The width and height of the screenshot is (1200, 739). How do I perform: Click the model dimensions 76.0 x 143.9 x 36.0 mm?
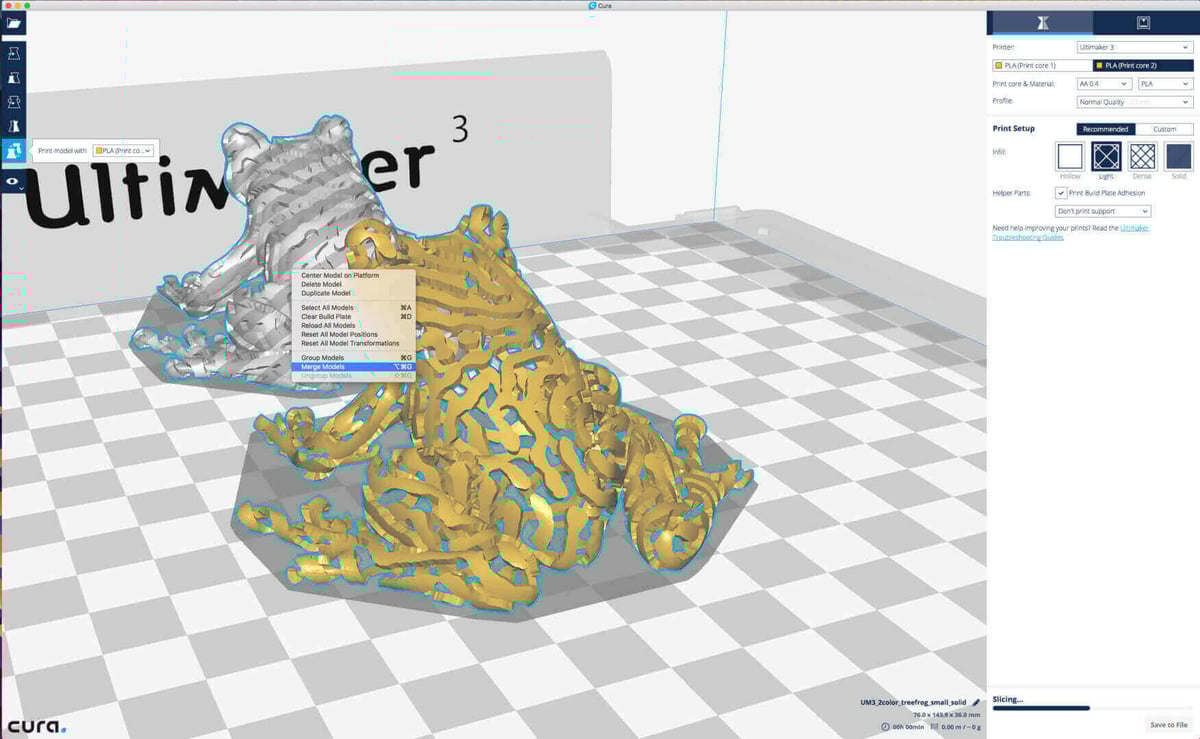(x=946, y=715)
